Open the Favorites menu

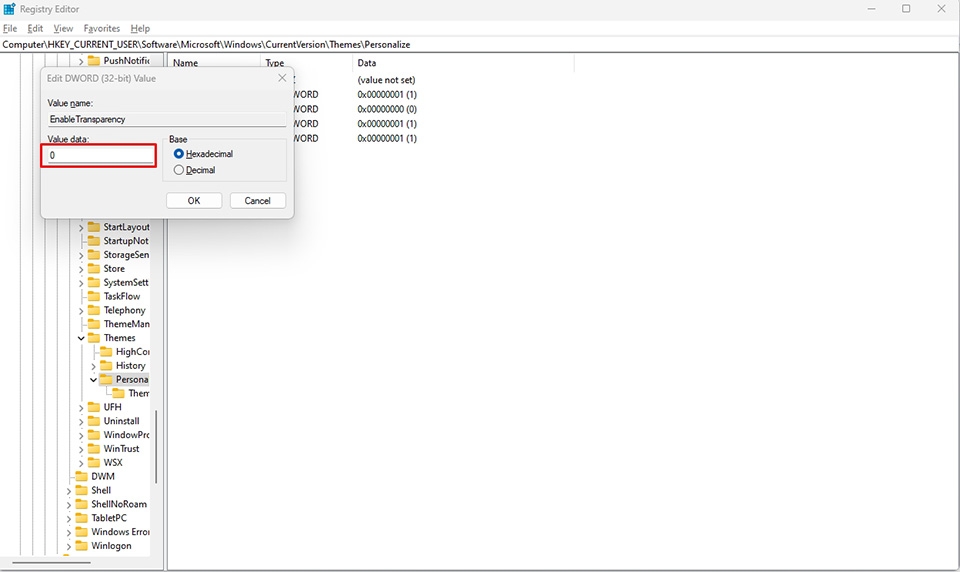pos(102,28)
